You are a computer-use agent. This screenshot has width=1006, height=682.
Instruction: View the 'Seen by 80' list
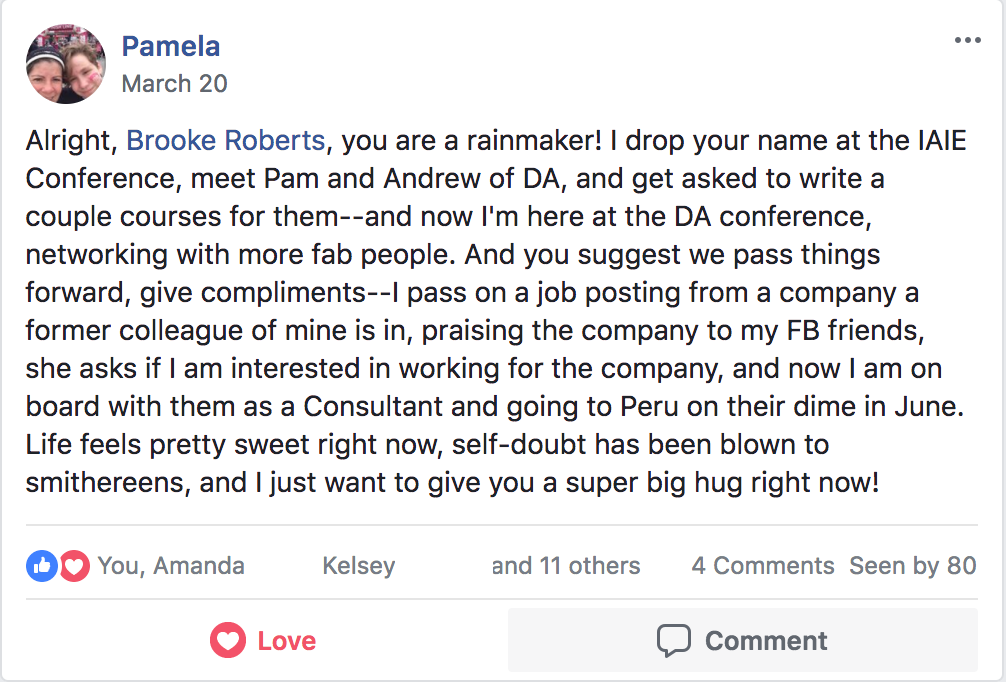pyautogui.click(x=912, y=566)
